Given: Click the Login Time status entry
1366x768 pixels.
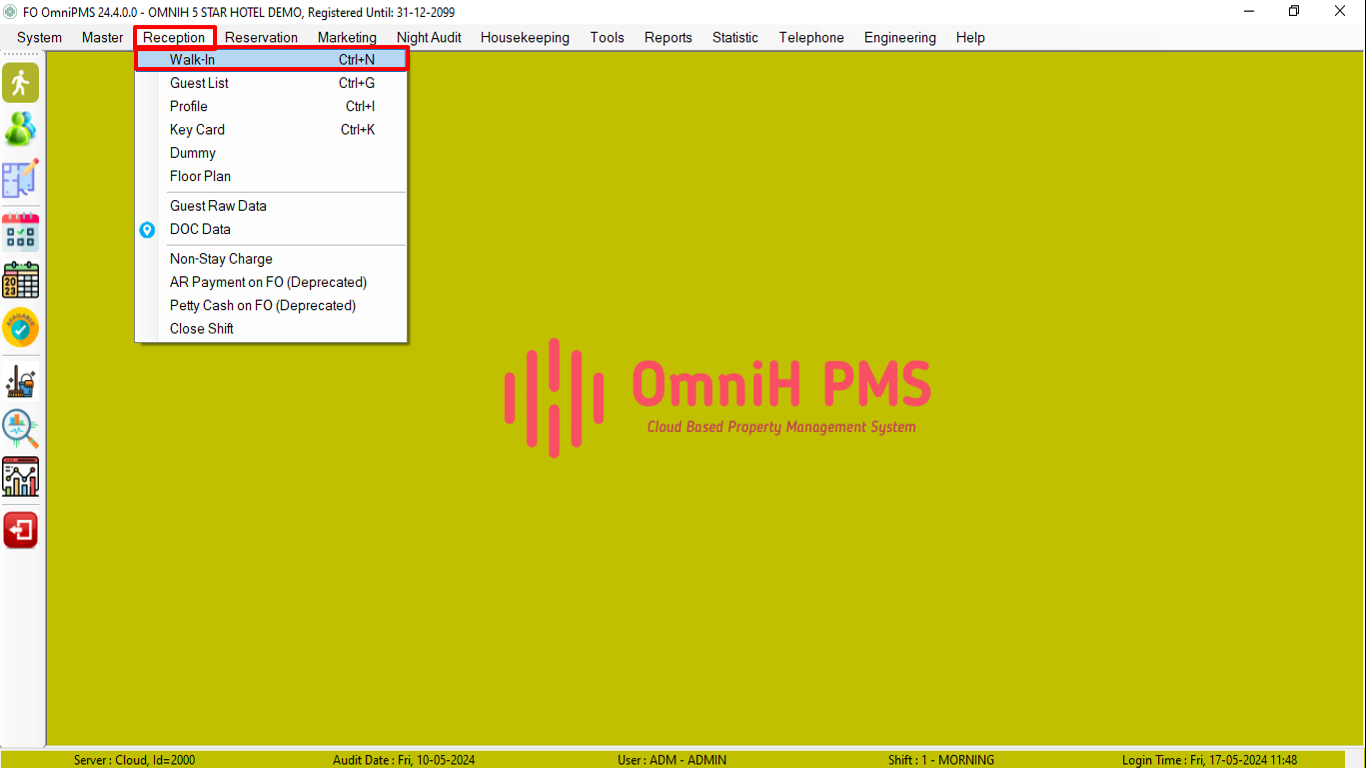Looking at the screenshot, I should coord(1209,760).
